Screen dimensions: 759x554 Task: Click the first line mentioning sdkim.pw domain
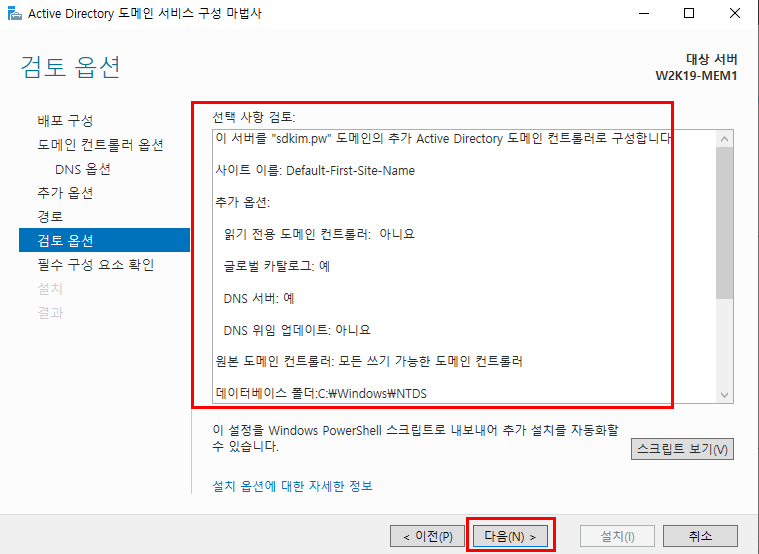pyautogui.click(x=443, y=138)
